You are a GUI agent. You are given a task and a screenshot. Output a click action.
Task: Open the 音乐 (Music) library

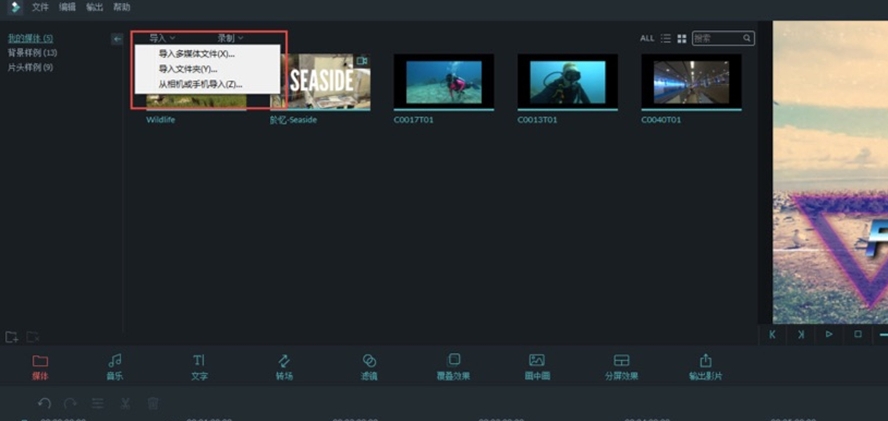115,361
